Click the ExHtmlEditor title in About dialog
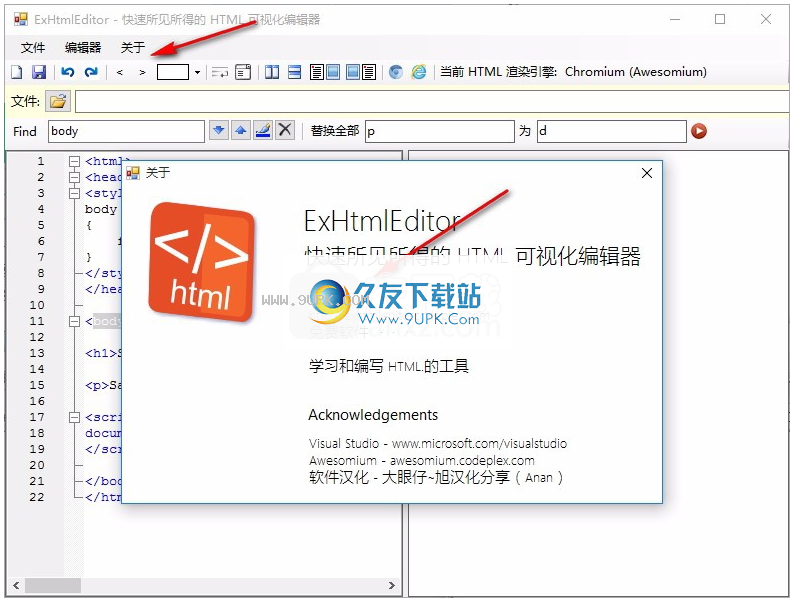The height and width of the screenshot is (605, 796). click(x=382, y=221)
